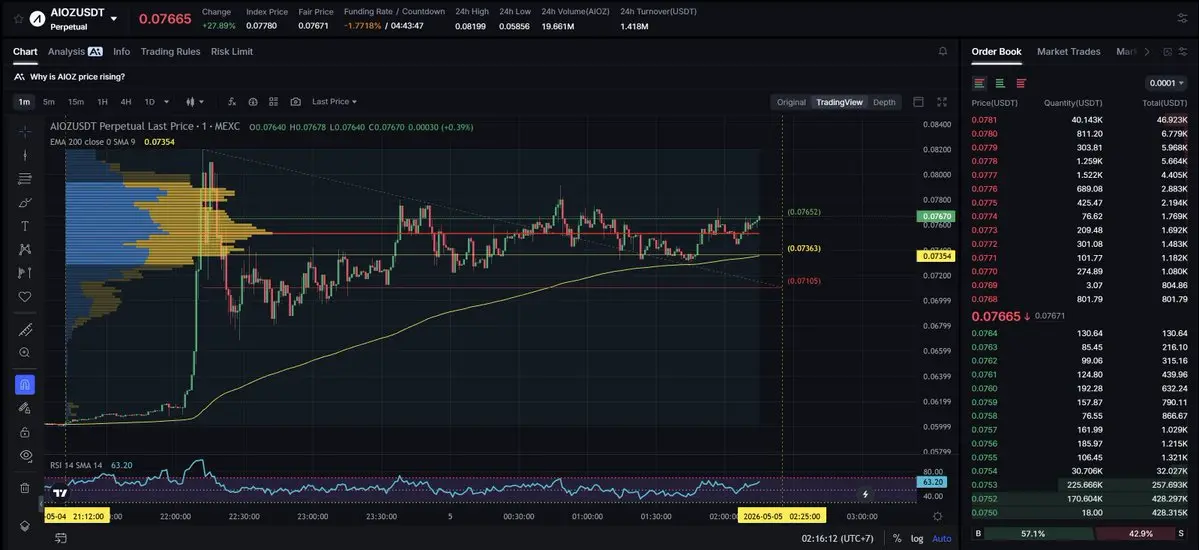Screen dimensions: 1199x550
Task: Show both buy and sell orders view
Action: tap(980, 83)
